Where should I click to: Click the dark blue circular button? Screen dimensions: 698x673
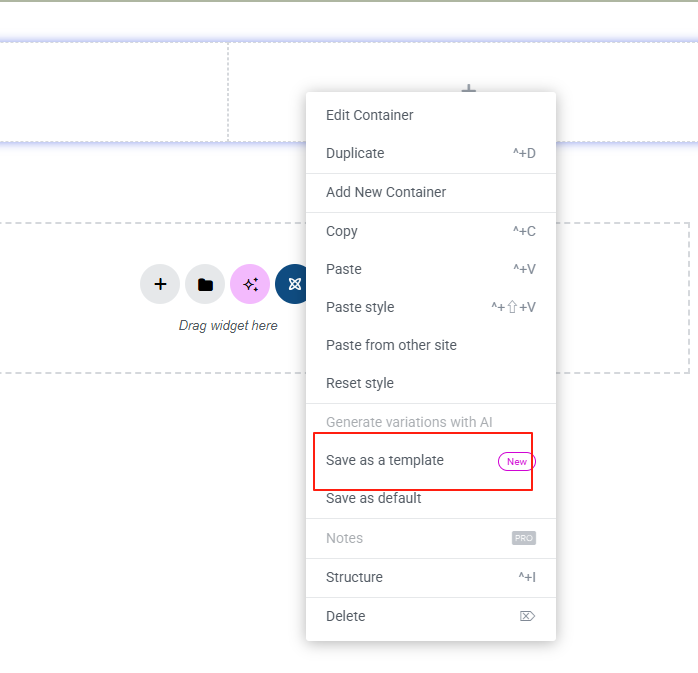click(x=292, y=284)
